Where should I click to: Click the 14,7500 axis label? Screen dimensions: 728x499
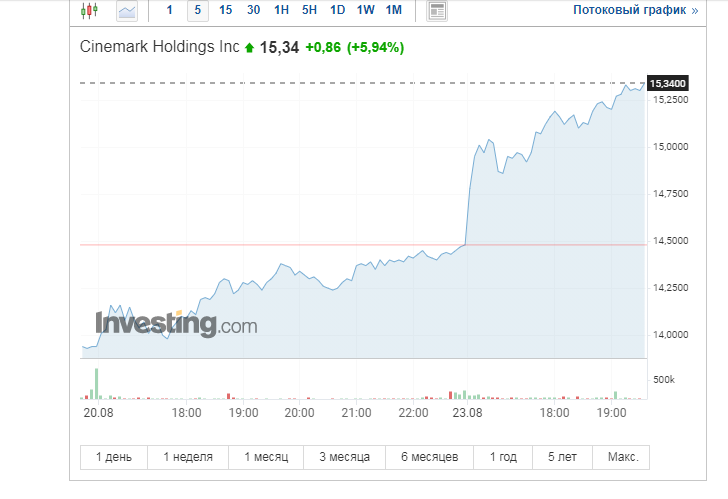point(670,194)
